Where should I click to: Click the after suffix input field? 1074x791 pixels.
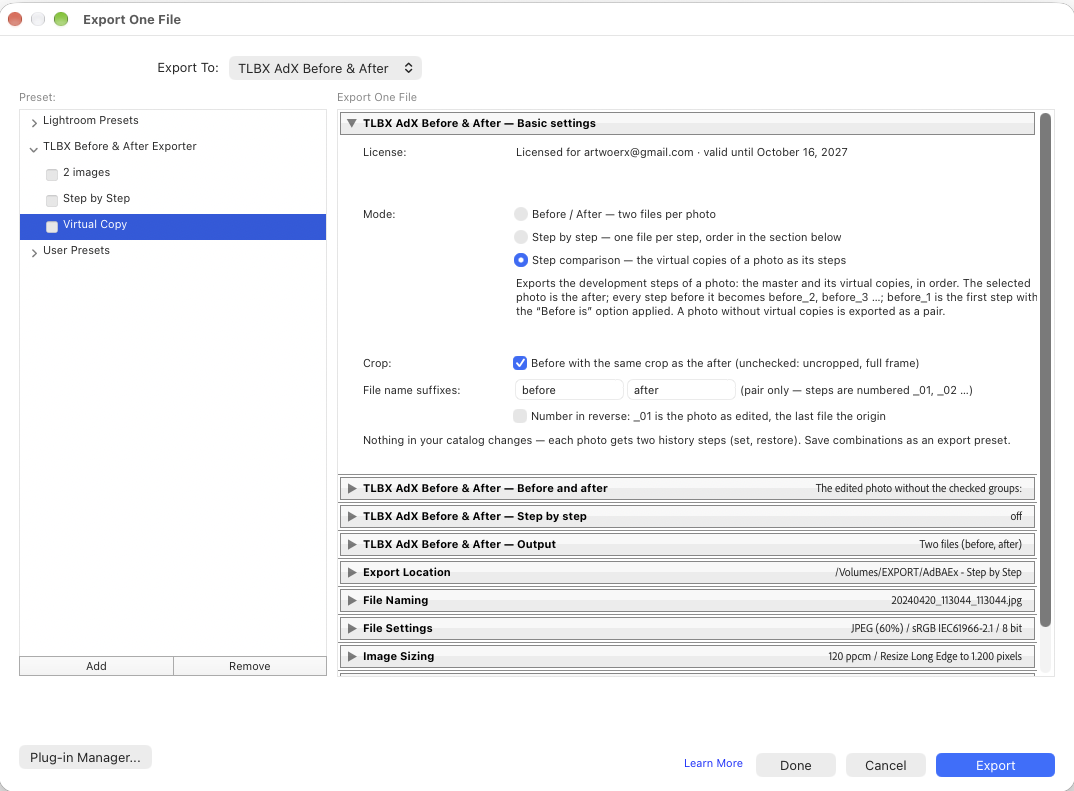(x=681, y=390)
